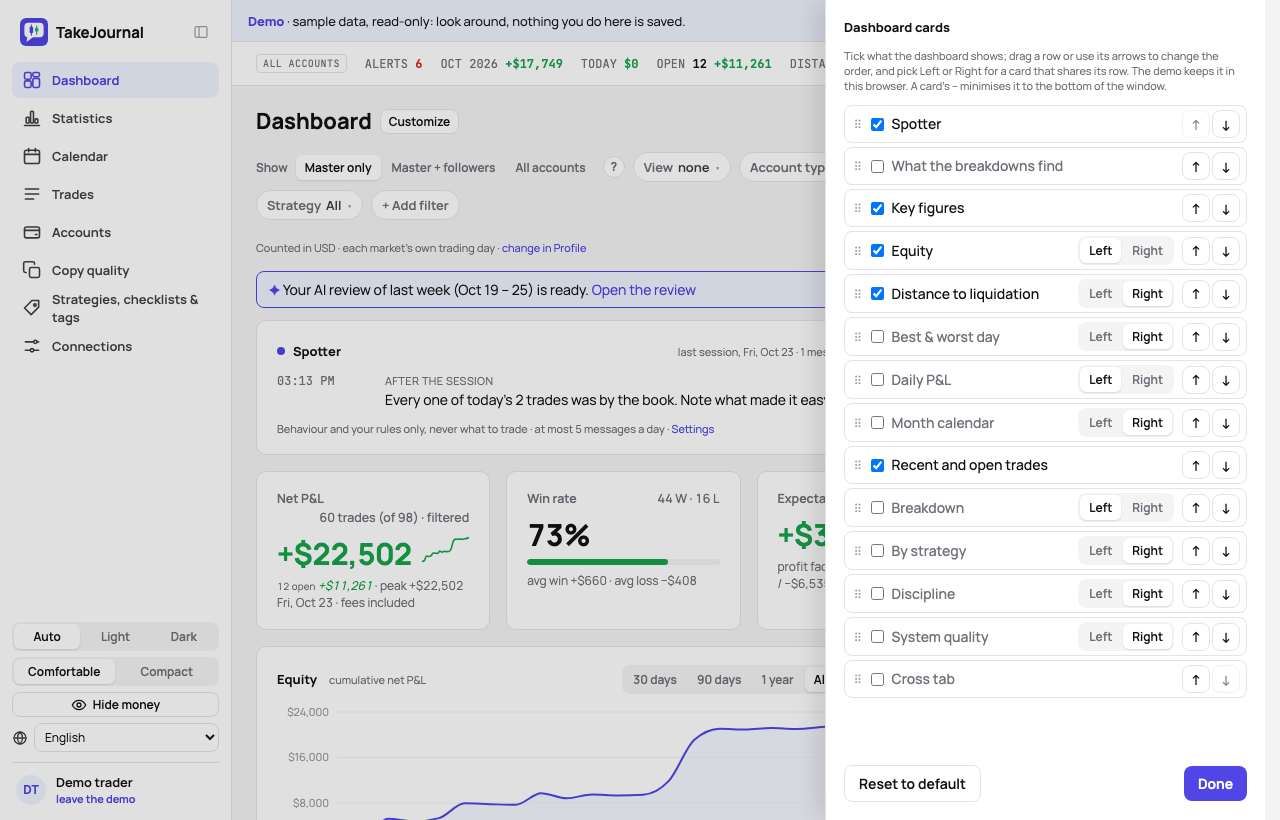
Task: Check the Daily P&L checkbox
Action: coord(877,380)
